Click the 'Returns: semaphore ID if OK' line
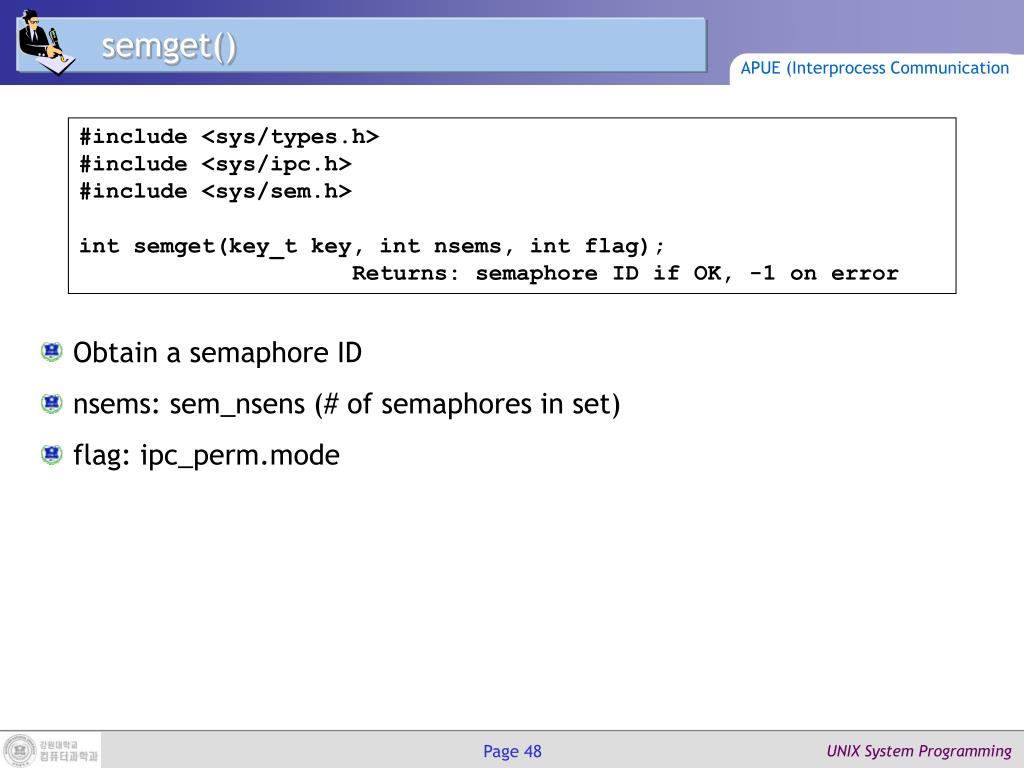 pos(625,273)
